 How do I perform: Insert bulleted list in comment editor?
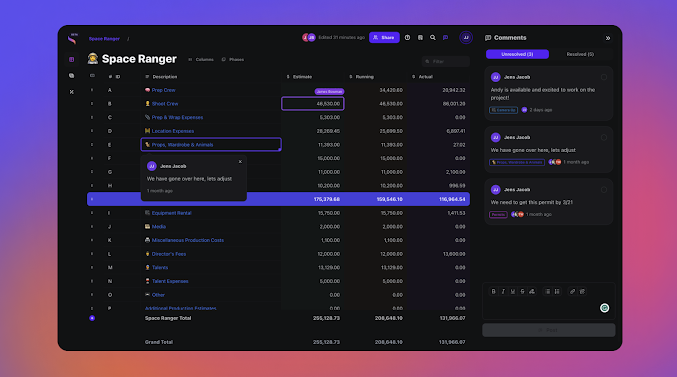coord(547,291)
